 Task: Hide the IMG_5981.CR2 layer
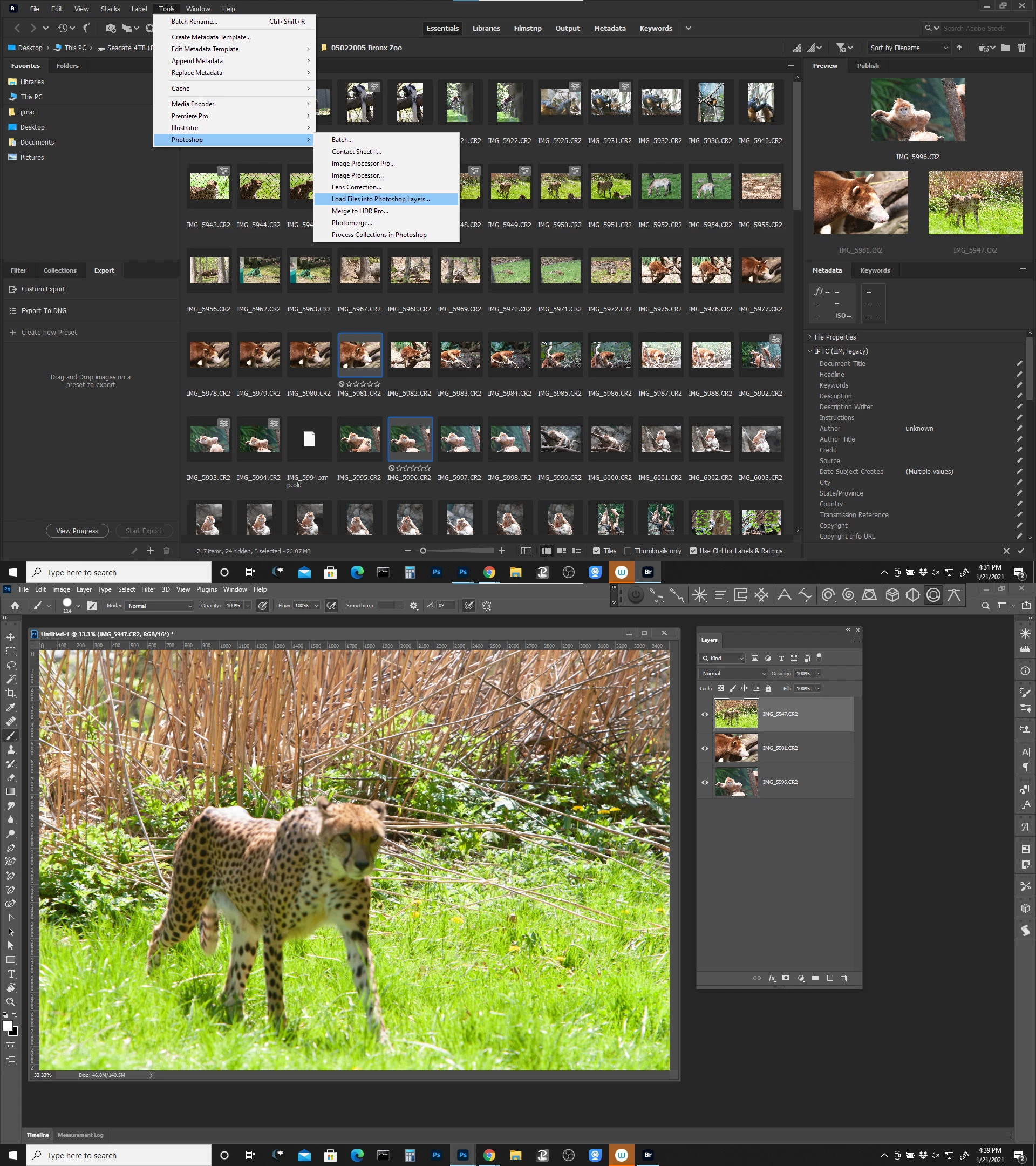705,748
